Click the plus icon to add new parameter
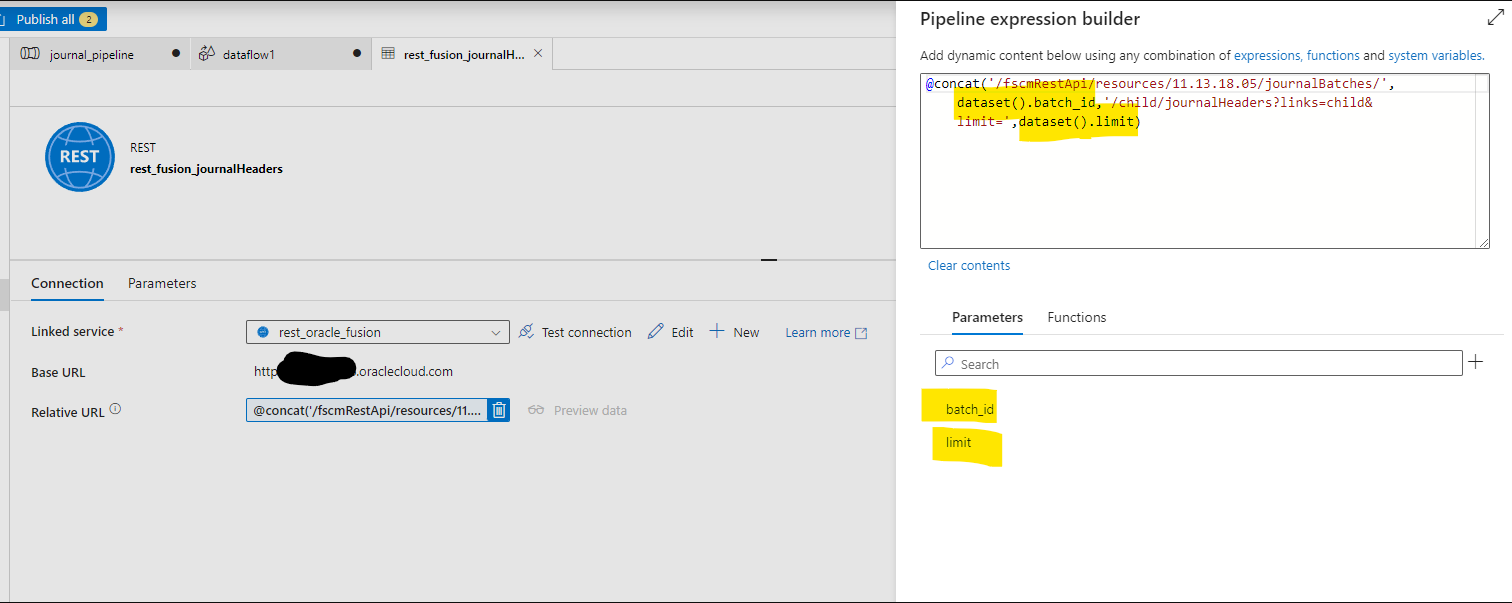Screen dimensions: 1512x603 [1475, 362]
